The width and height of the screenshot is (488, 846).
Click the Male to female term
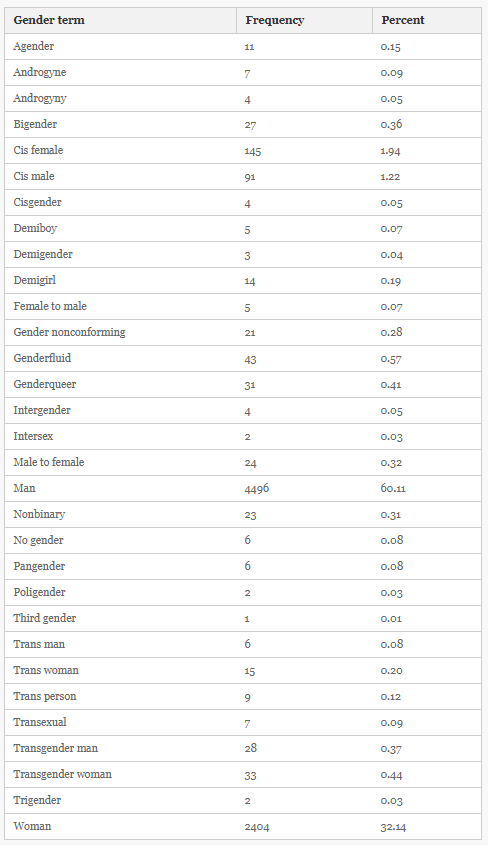49,462
